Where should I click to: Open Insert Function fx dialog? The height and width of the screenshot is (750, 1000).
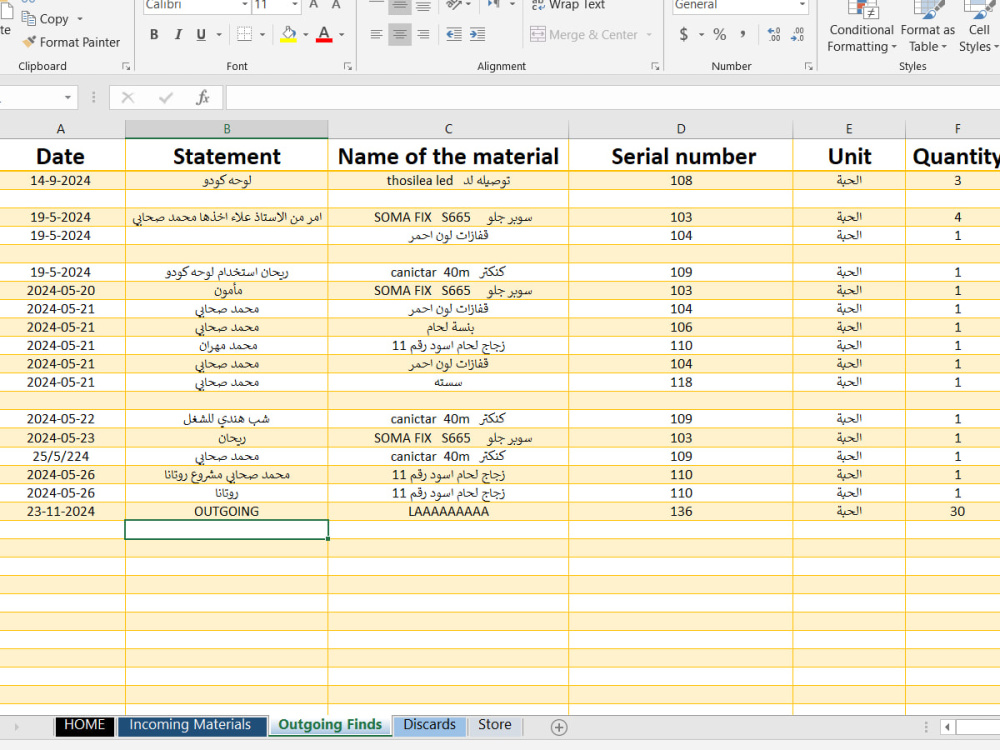point(203,98)
